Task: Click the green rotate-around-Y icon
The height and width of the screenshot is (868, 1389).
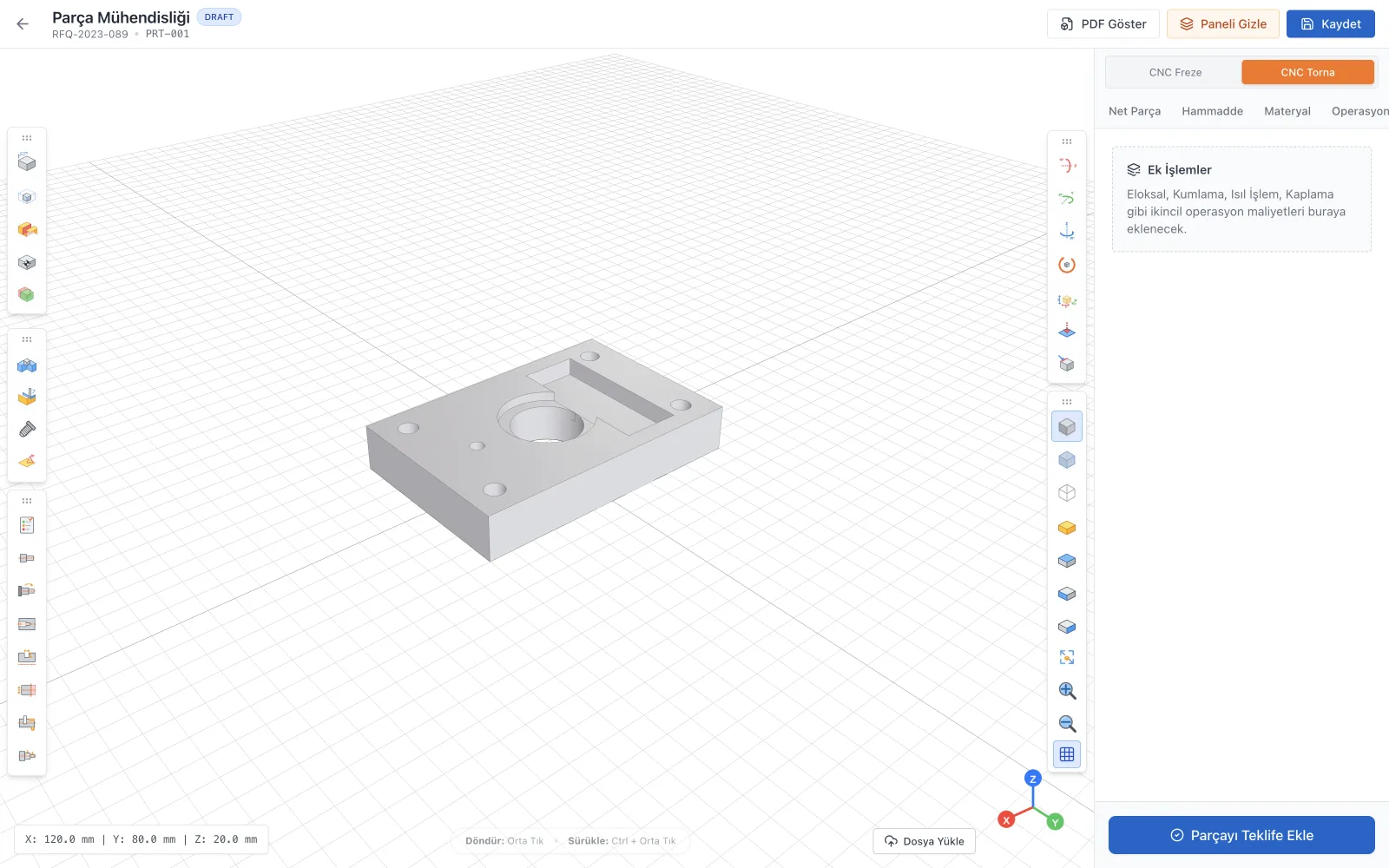Action: pyautogui.click(x=1067, y=198)
